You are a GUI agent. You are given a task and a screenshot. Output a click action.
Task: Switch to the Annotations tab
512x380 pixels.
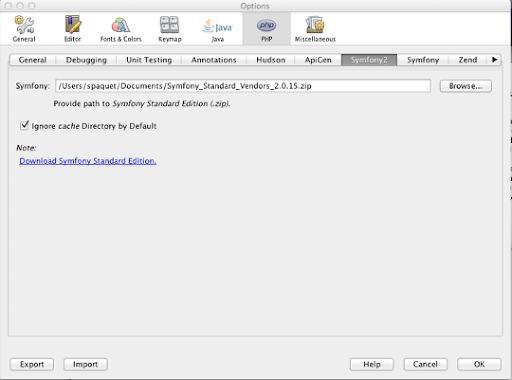214,60
